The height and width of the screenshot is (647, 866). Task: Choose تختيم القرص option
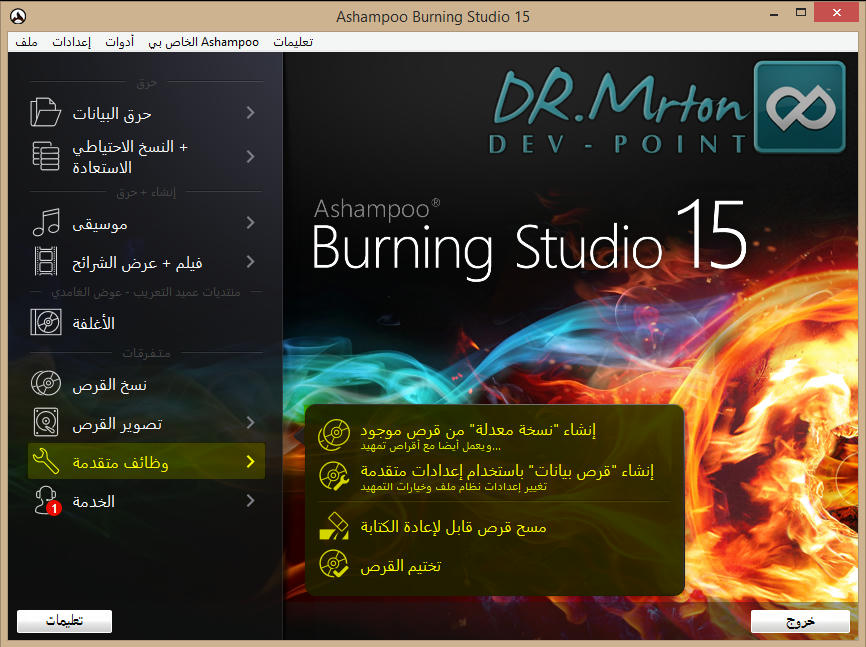pos(494,565)
